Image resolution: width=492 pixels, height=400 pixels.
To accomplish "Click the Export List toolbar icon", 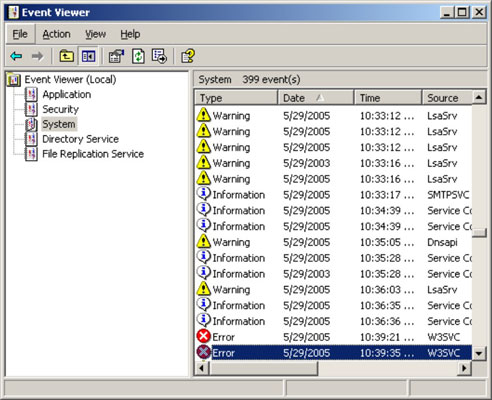I will [x=159, y=56].
